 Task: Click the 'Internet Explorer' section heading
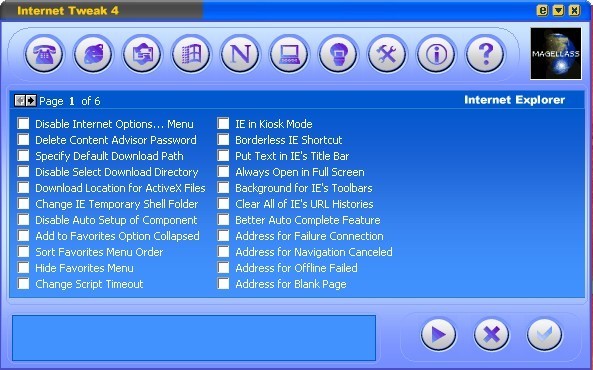point(514,100)
